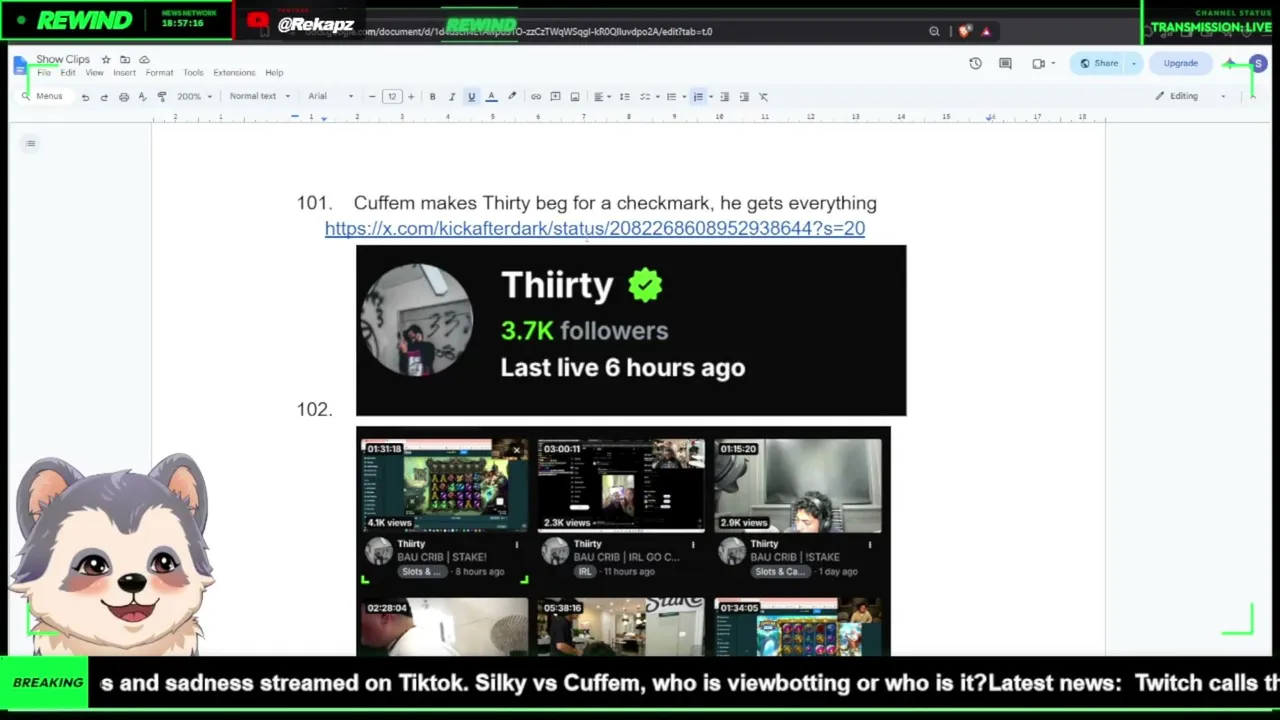Open the version history

tap(975, 63)
